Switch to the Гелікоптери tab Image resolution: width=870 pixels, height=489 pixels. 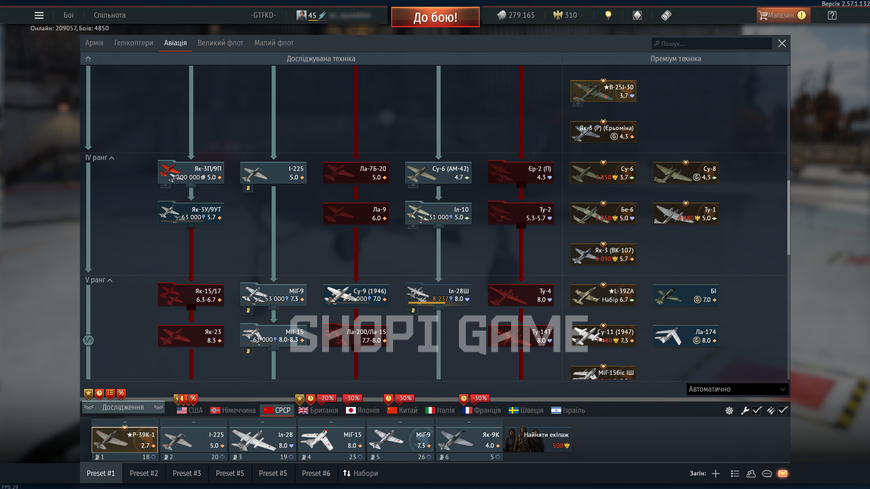tap(134, 43)
